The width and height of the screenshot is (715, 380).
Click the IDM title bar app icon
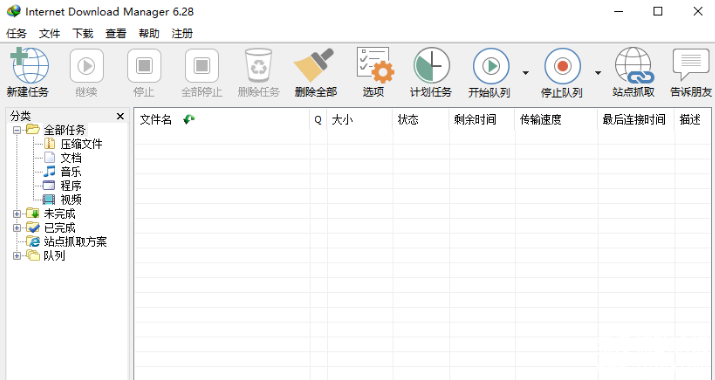coord(13,11)
